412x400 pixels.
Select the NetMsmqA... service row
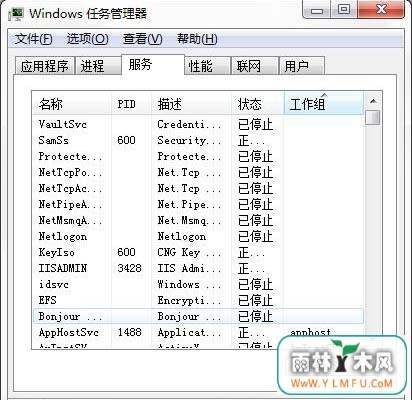(x=198, y=220)
